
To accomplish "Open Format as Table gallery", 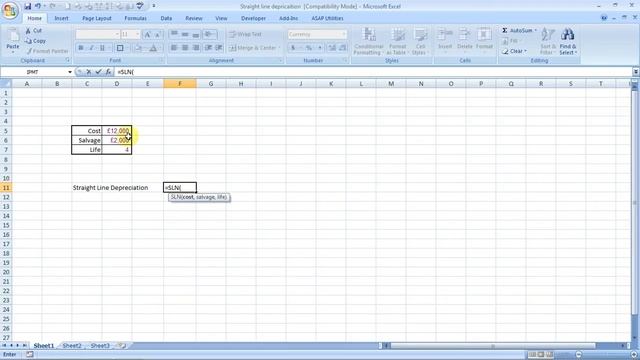I will click(x=397, y=41).
